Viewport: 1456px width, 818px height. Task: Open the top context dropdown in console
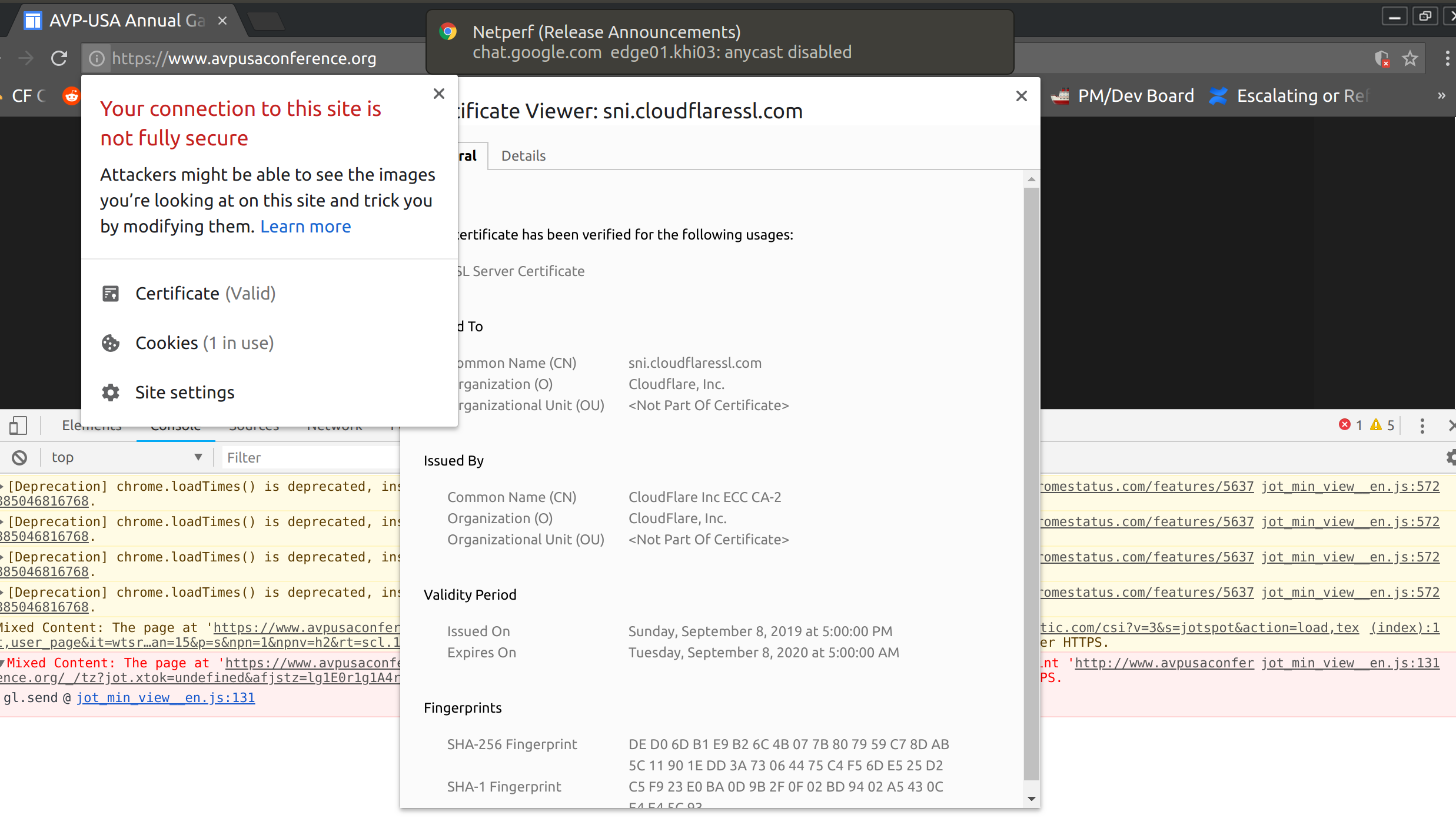(x=127, y=457)
